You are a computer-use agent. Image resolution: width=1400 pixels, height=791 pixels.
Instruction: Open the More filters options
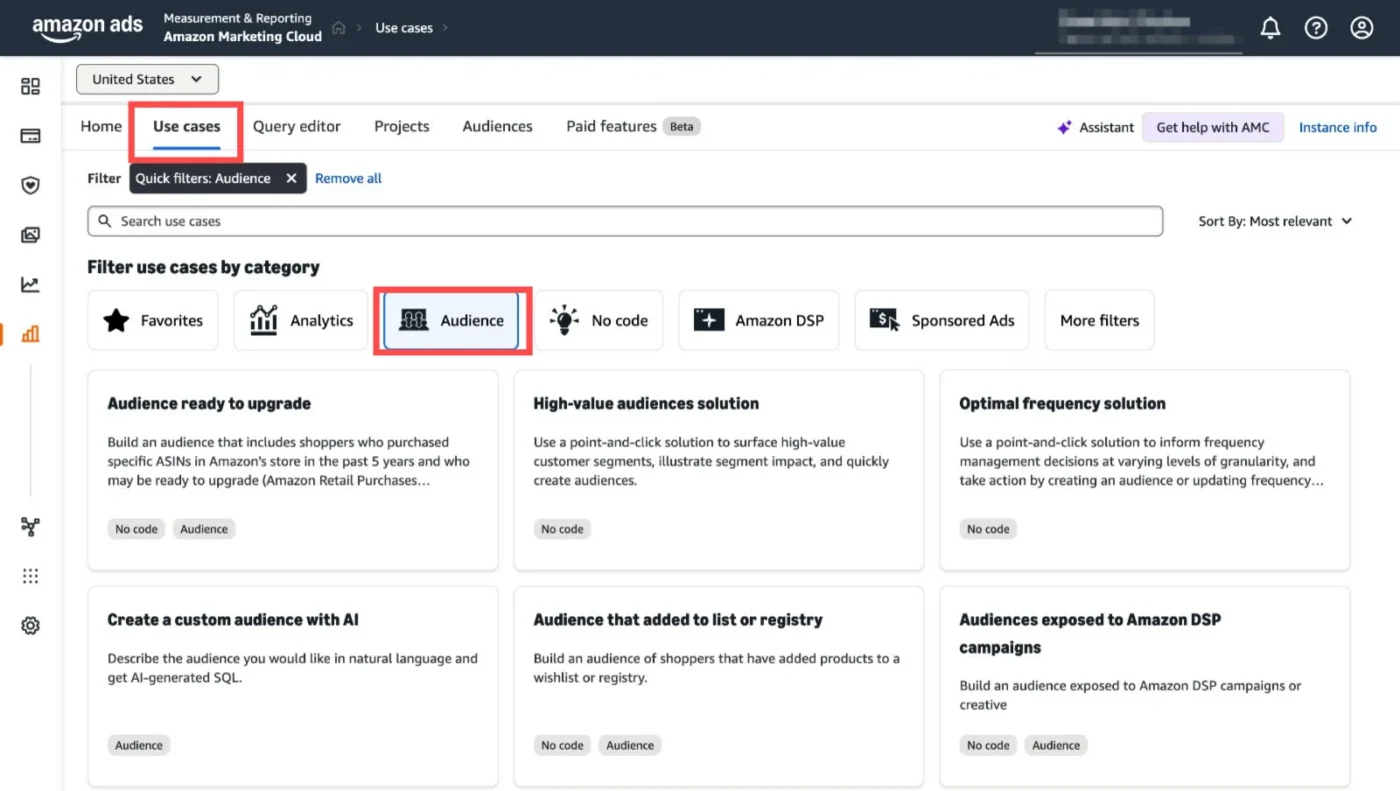click(x=1099, y=321)
